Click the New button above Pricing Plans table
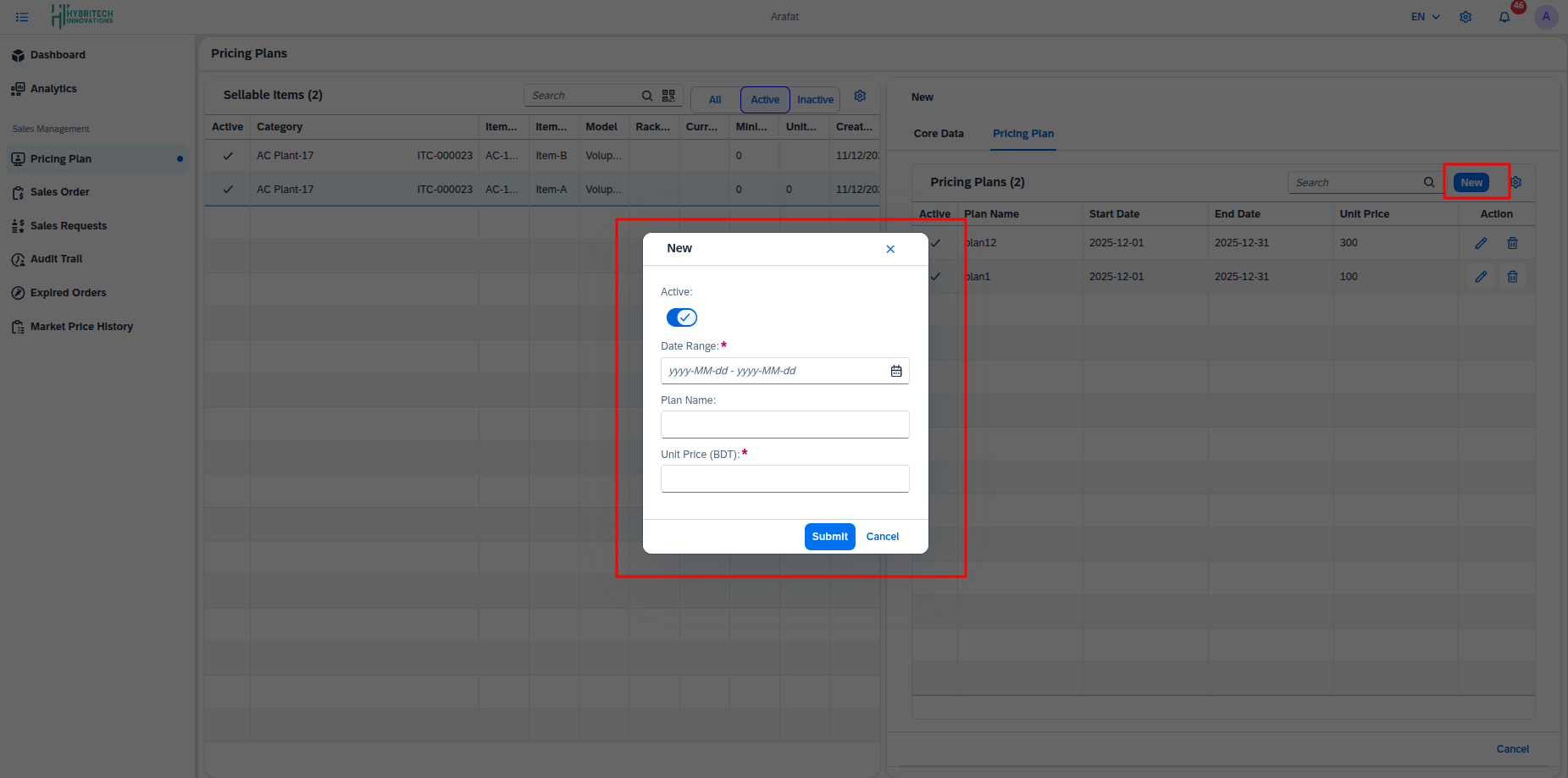 click(x=1471, y=182)
